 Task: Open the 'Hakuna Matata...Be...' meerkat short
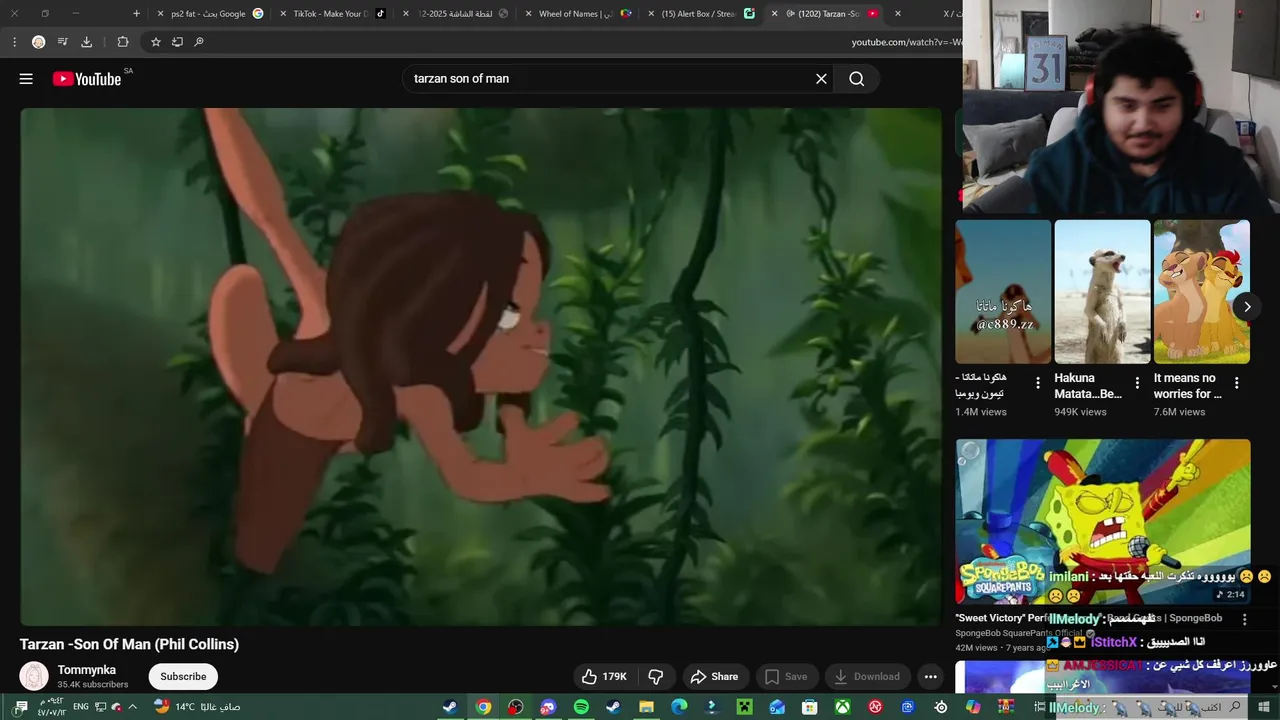pos(1102,292)
